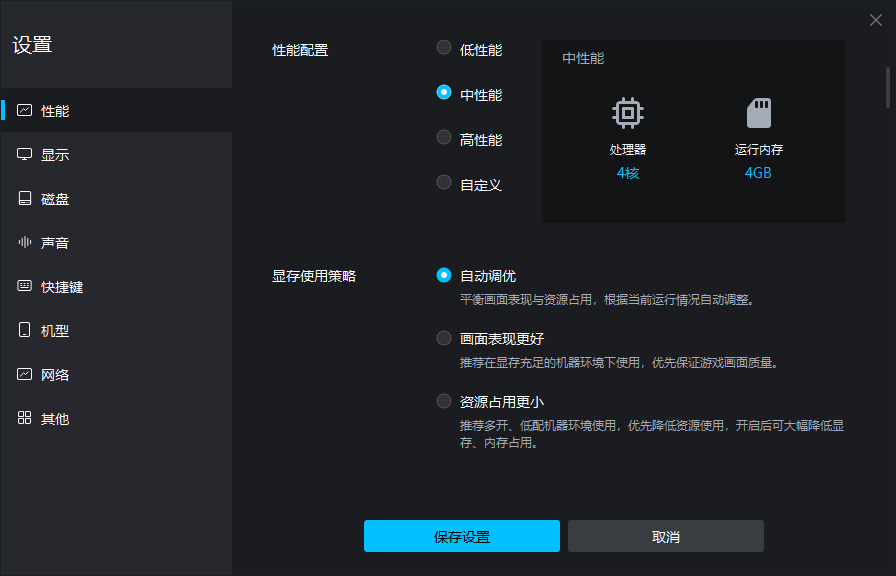Choose 自动调优 video memory strategy
Screen dimensions: 896x576
[x=443, y=275]
